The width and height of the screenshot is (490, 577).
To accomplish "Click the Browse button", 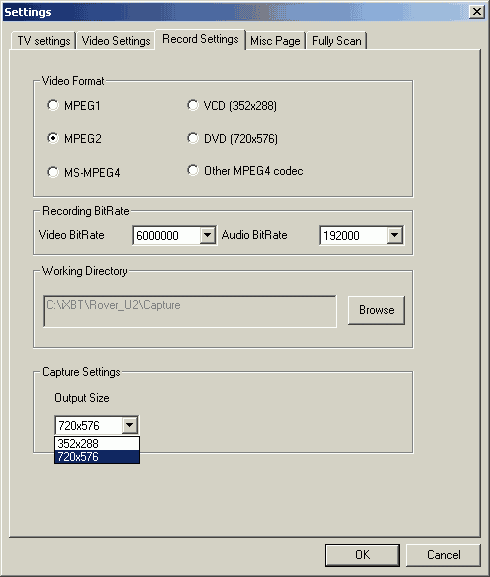I will click(376, 310).
